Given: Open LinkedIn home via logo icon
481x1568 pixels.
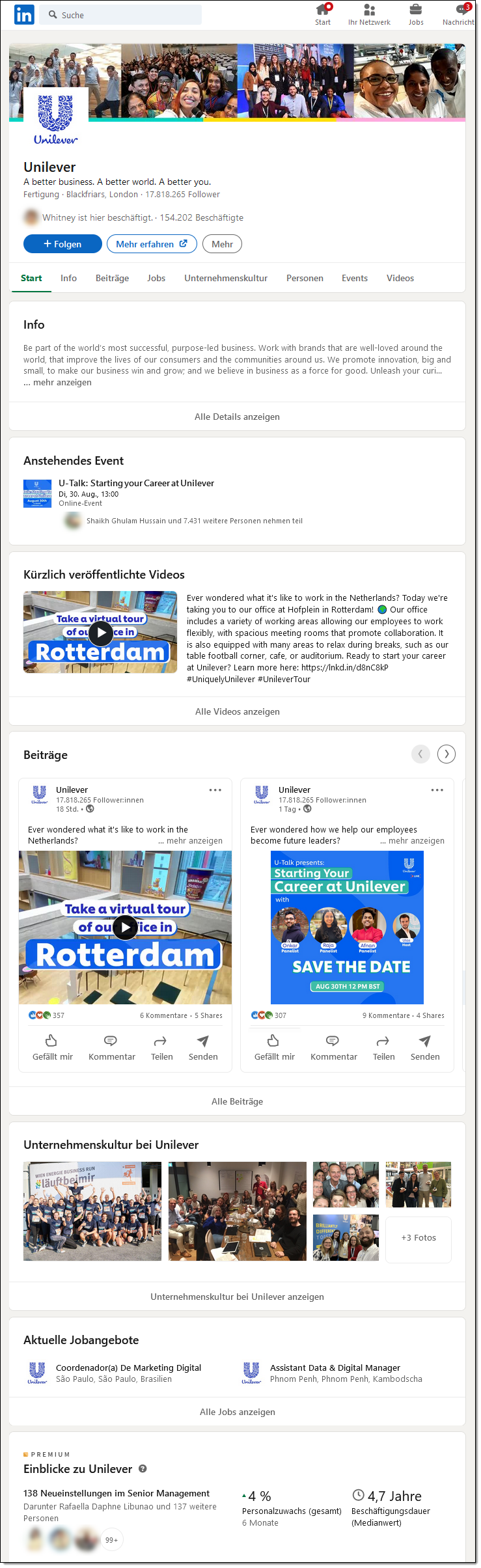Looking at the screenshot, I should (x=24, y=14).
